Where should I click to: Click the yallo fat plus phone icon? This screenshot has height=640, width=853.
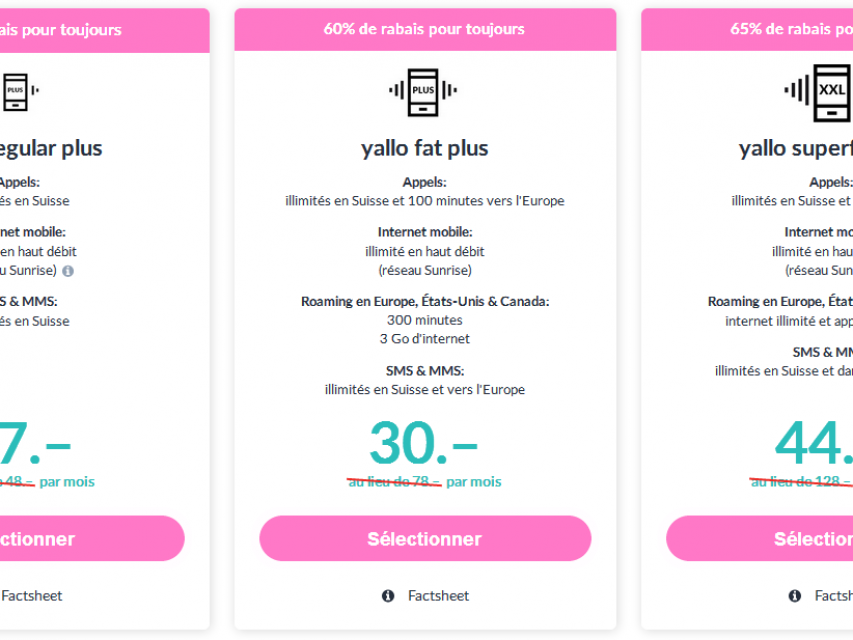point(423,92)
